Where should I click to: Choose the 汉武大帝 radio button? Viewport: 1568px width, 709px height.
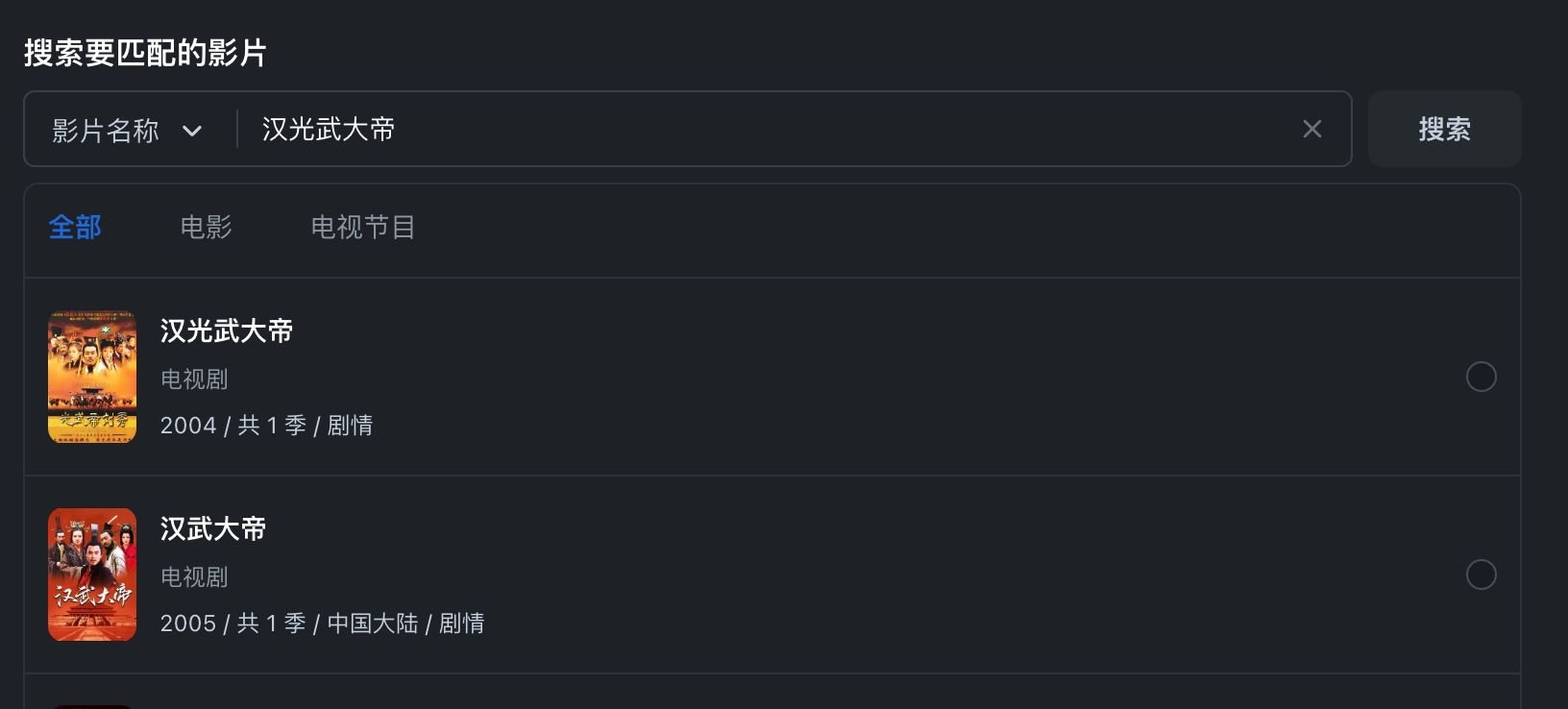[1481, 575]
